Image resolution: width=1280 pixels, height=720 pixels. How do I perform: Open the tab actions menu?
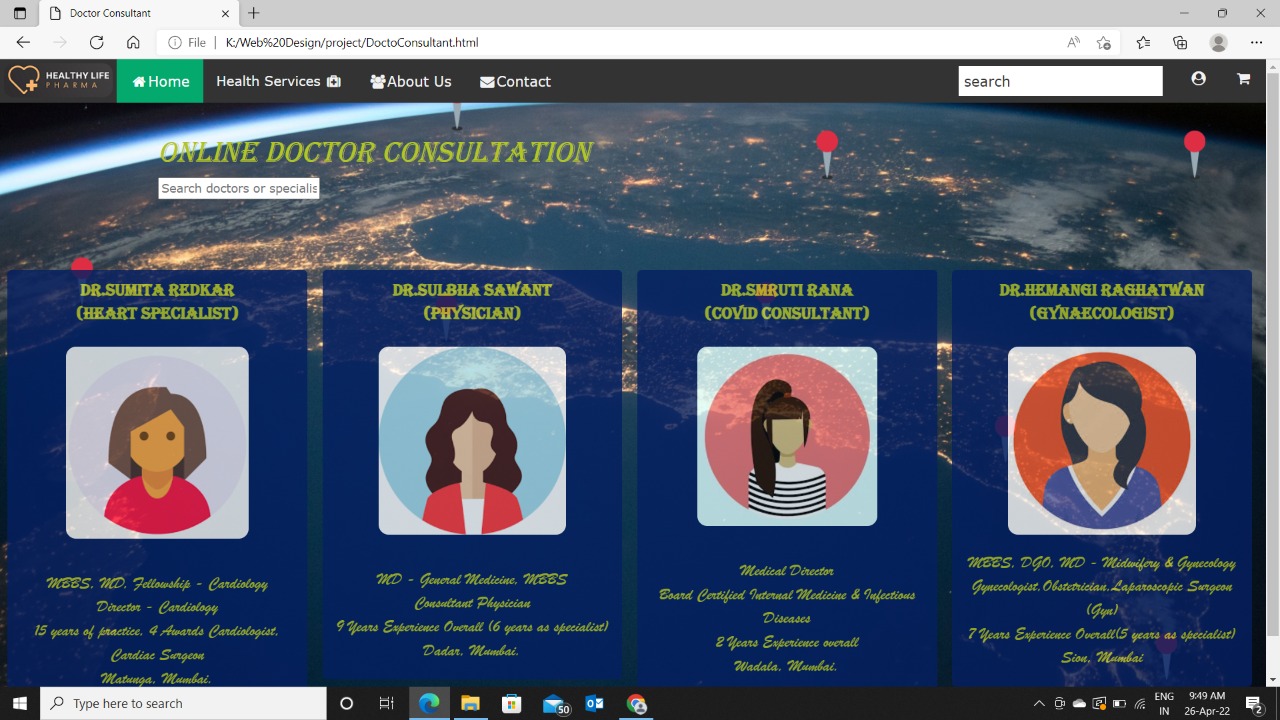tap(19, 13)
